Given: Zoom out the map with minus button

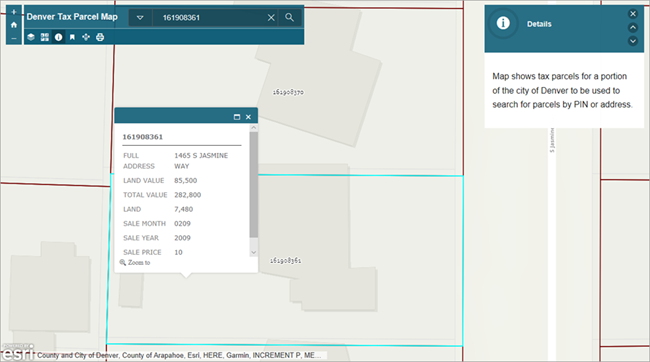Looking at the screenshot, I should click(x=14, y=38).
